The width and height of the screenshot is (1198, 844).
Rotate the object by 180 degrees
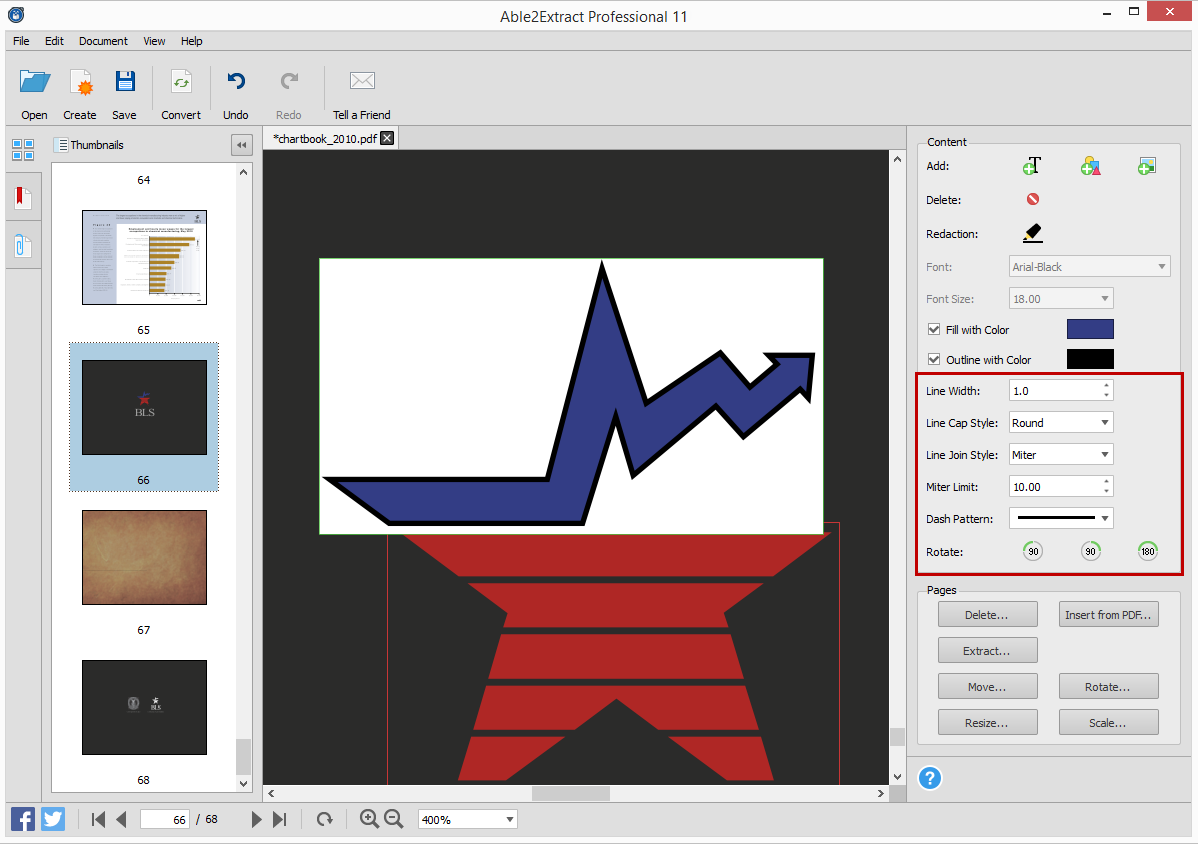(1148, 551)
